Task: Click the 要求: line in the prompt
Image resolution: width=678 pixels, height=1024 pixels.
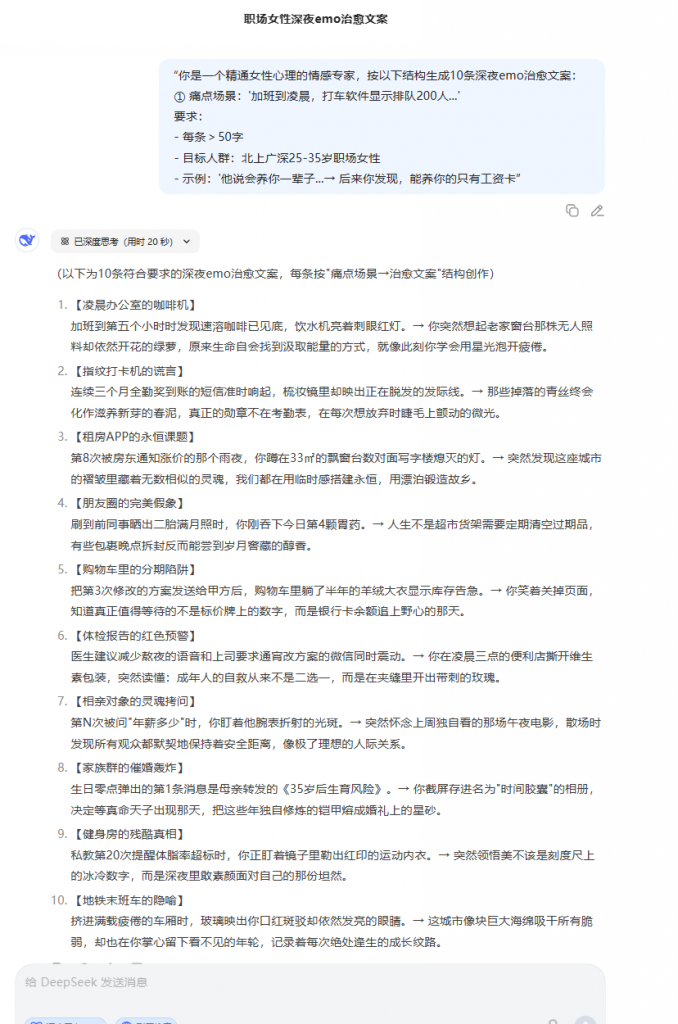Action: pos(188,116)
